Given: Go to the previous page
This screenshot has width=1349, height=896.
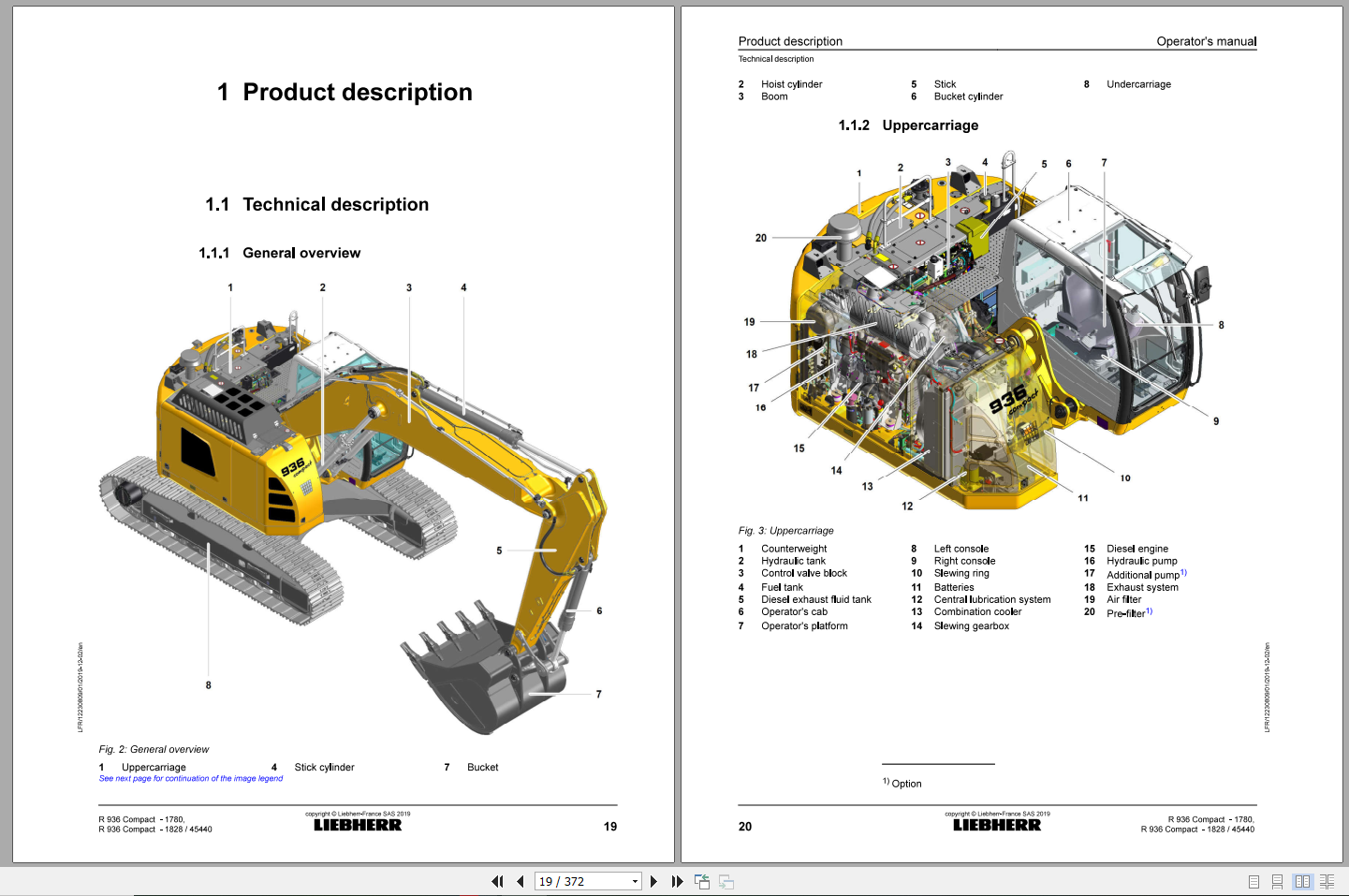Looking at the screenshot, I should pyautogui.click(x=521, y=881).
